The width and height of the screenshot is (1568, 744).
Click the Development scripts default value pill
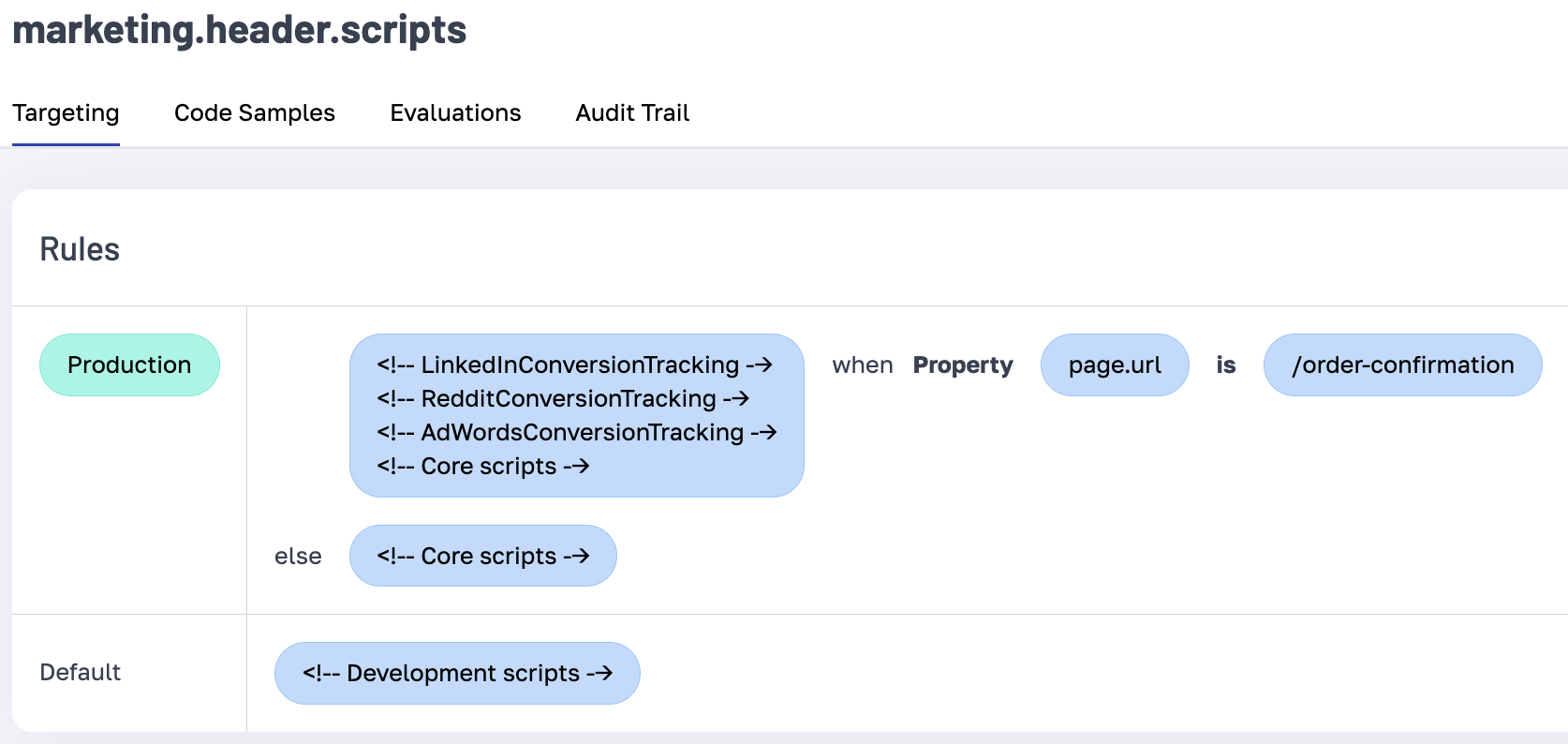[x=457, y=673]
